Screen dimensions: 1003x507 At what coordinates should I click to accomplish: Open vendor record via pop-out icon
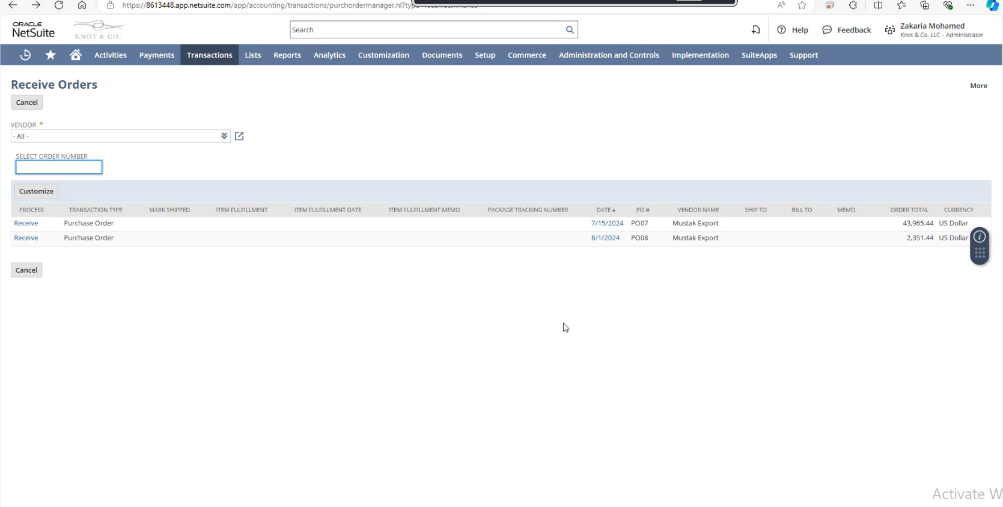pyautogui.click(x=239, y=136)
